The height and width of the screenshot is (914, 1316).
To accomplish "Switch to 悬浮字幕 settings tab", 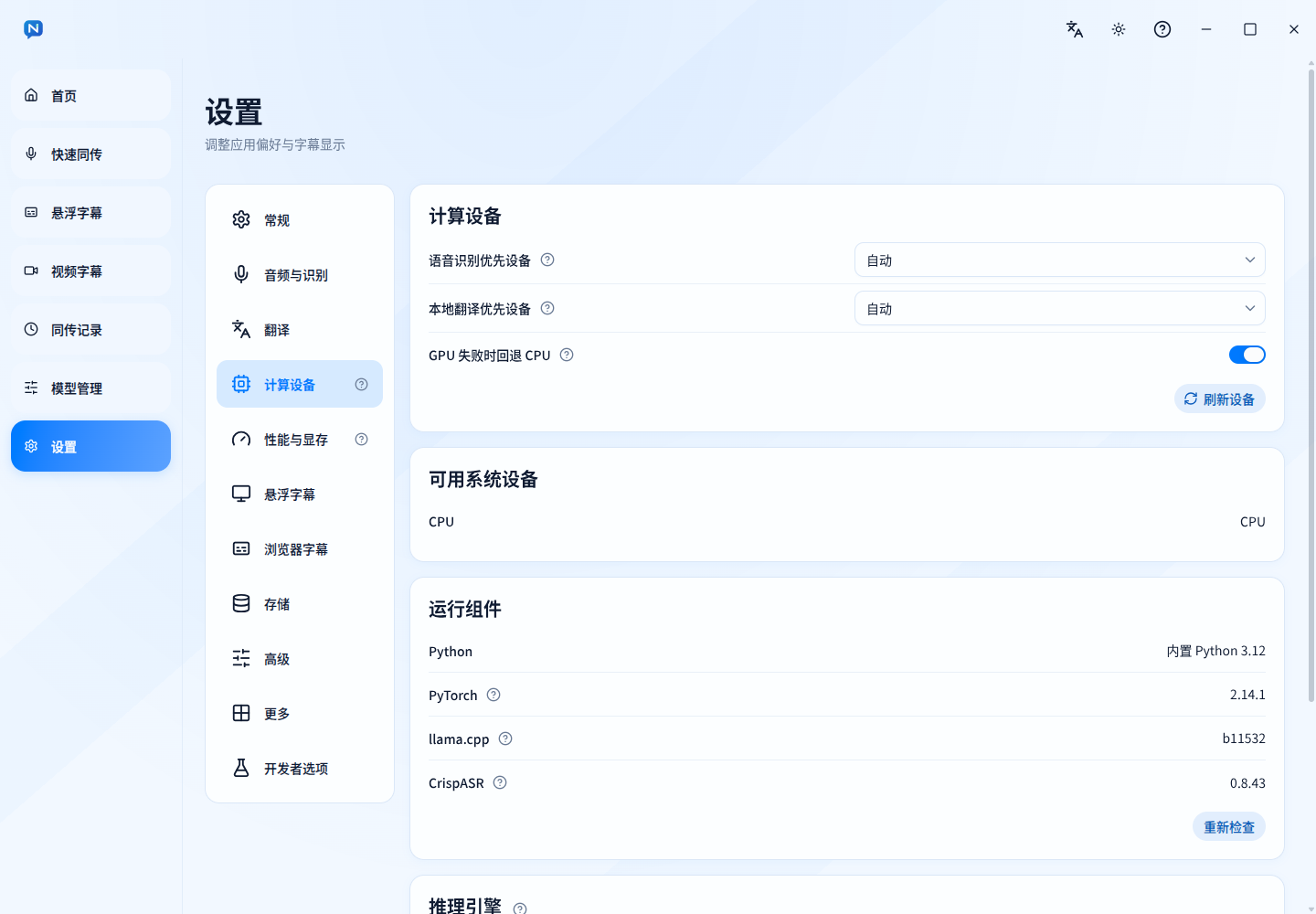I will pos(300,494).
